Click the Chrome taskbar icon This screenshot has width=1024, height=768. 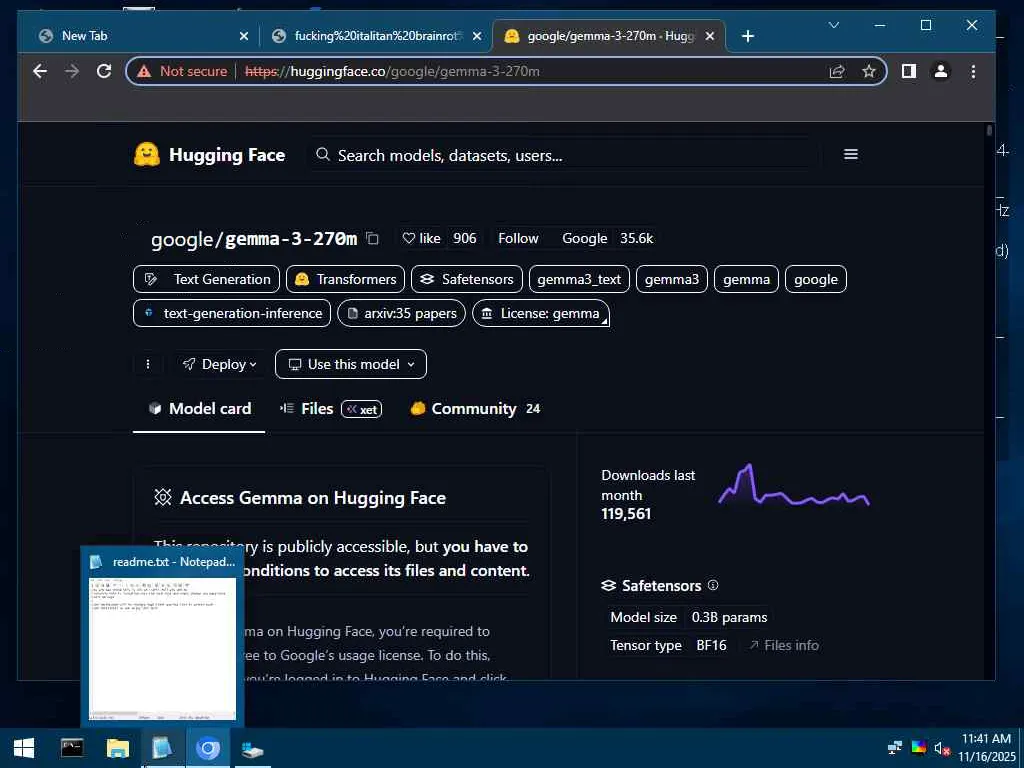click(x=208, y=748)
